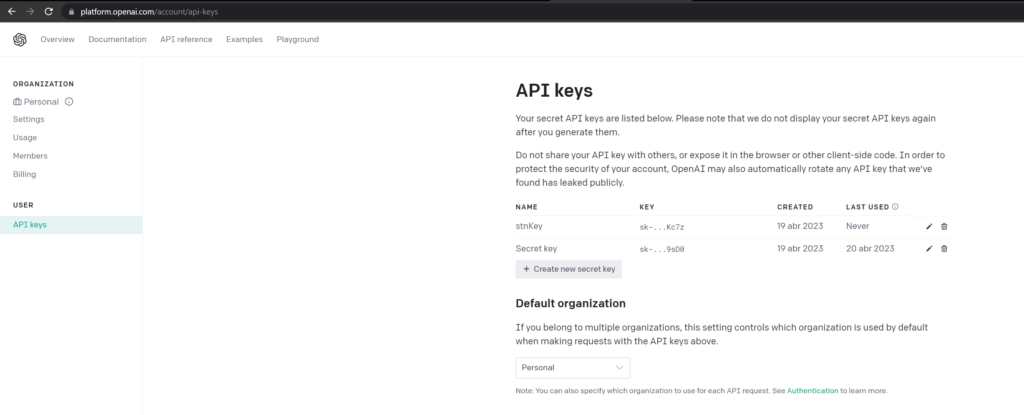Open the Documentation tab
Image resolution: width=1024 pixels, height=415 pixels.
[x=118, y=39]
